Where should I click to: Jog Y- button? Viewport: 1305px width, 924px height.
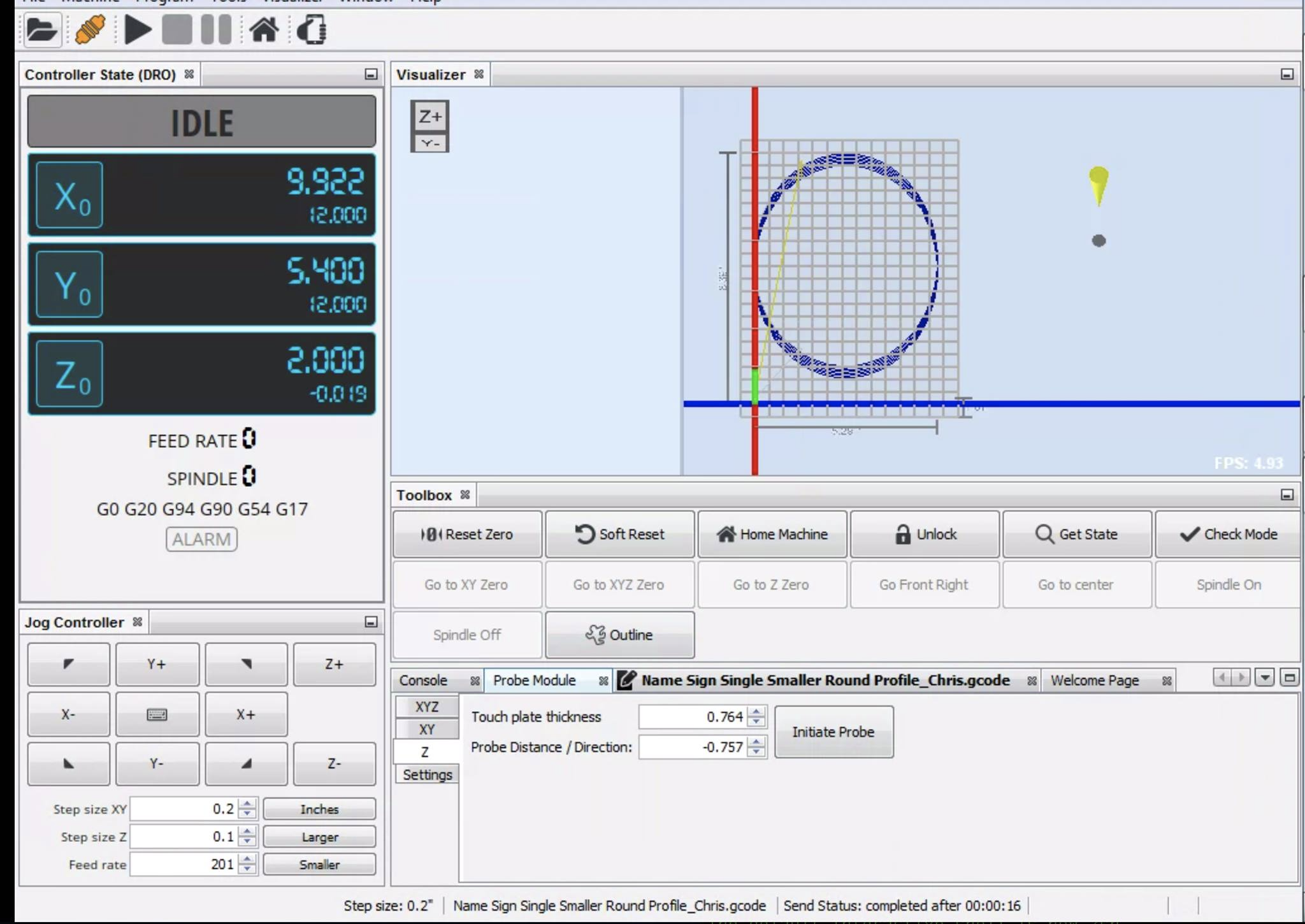coord(157,763)
